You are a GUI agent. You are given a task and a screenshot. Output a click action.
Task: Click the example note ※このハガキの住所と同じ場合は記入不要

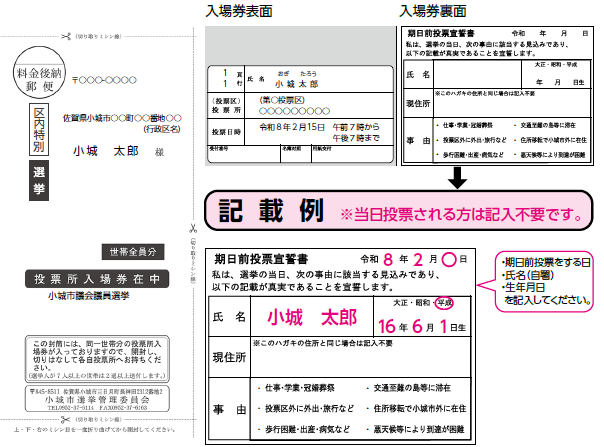coord(323,343)
